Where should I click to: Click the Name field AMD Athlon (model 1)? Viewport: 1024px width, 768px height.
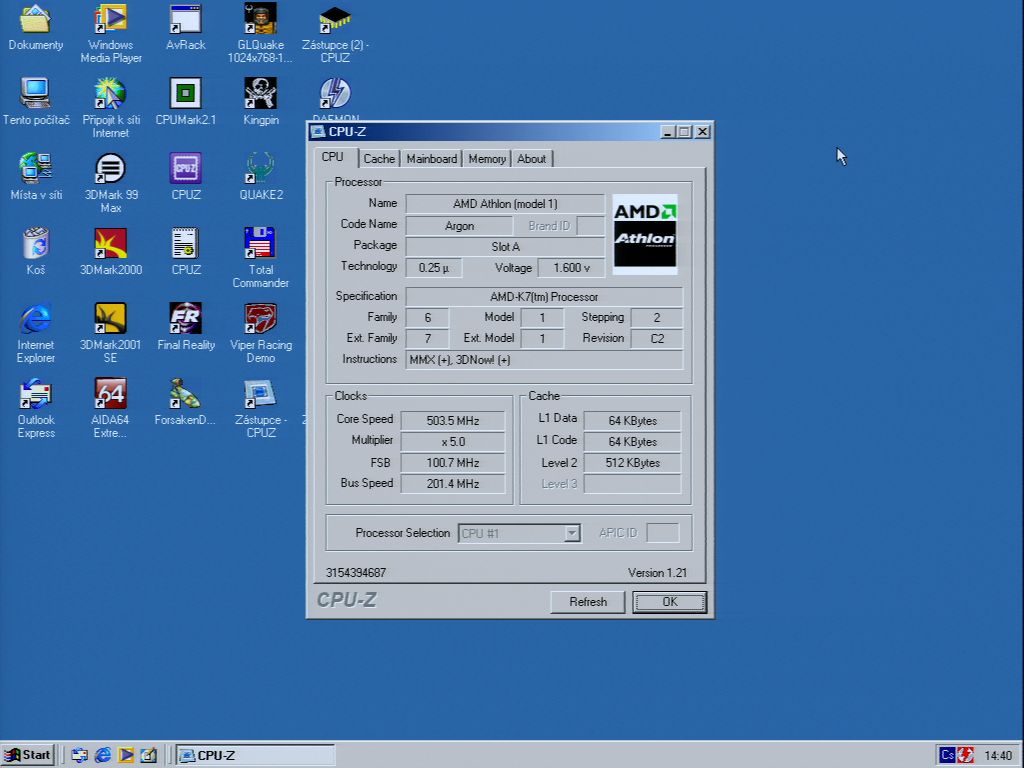[505, 204]
